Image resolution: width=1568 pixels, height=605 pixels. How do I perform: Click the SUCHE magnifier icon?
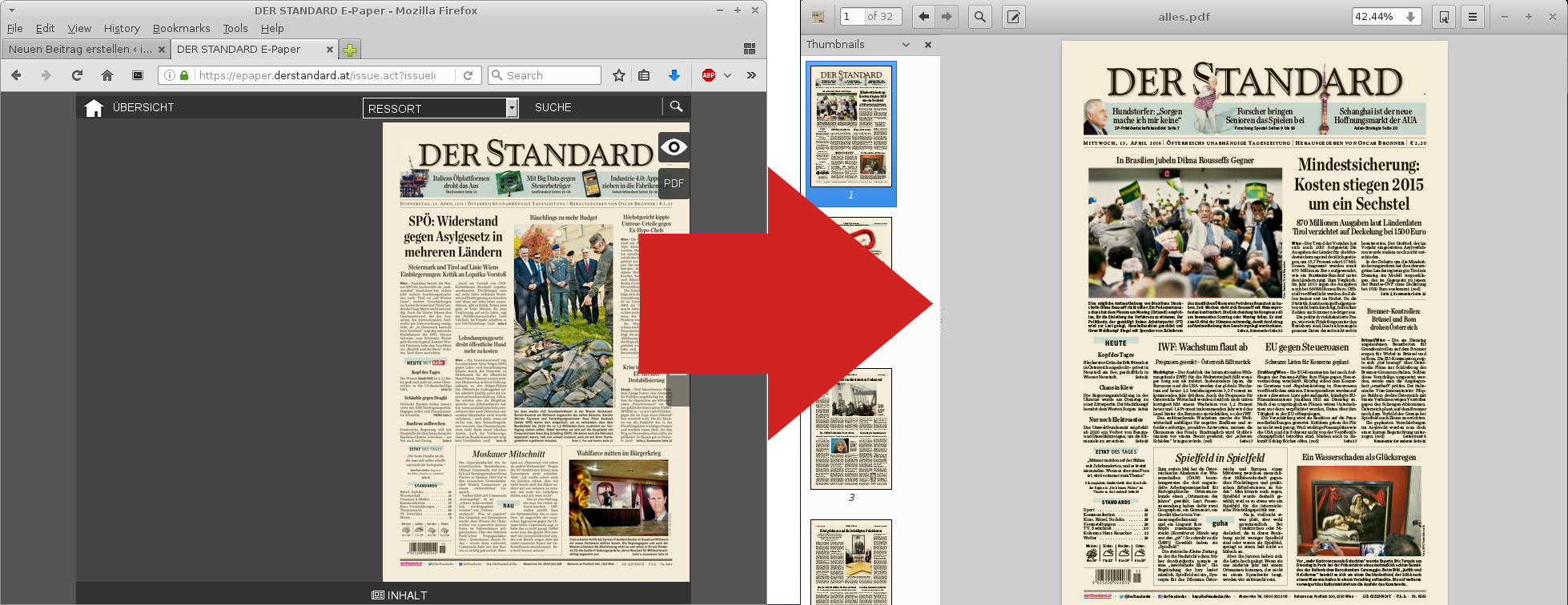pyautogui.click(x=676, y=106)
